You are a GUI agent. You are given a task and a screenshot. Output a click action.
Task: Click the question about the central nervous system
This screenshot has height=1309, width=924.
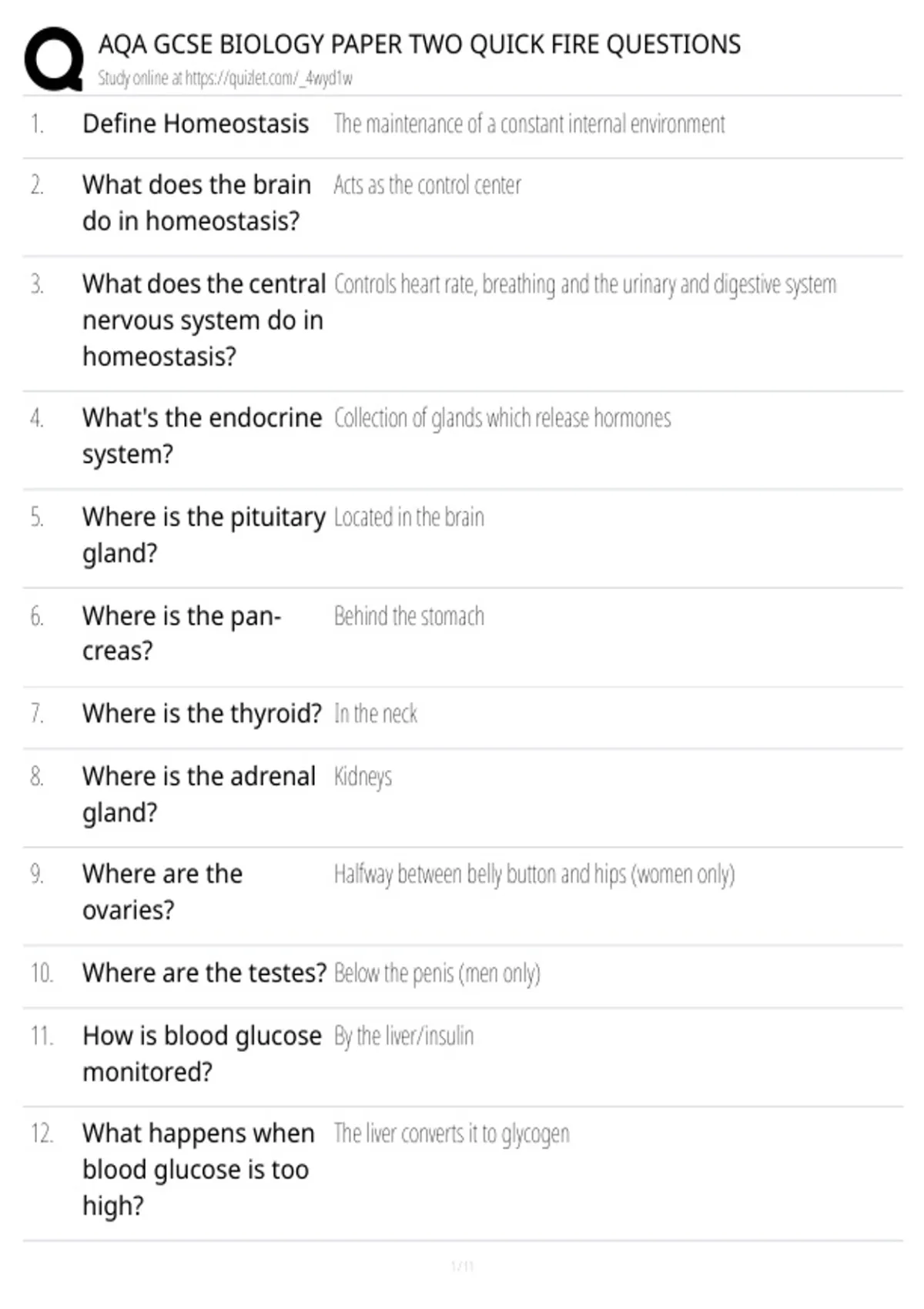[x=204, y=320]
